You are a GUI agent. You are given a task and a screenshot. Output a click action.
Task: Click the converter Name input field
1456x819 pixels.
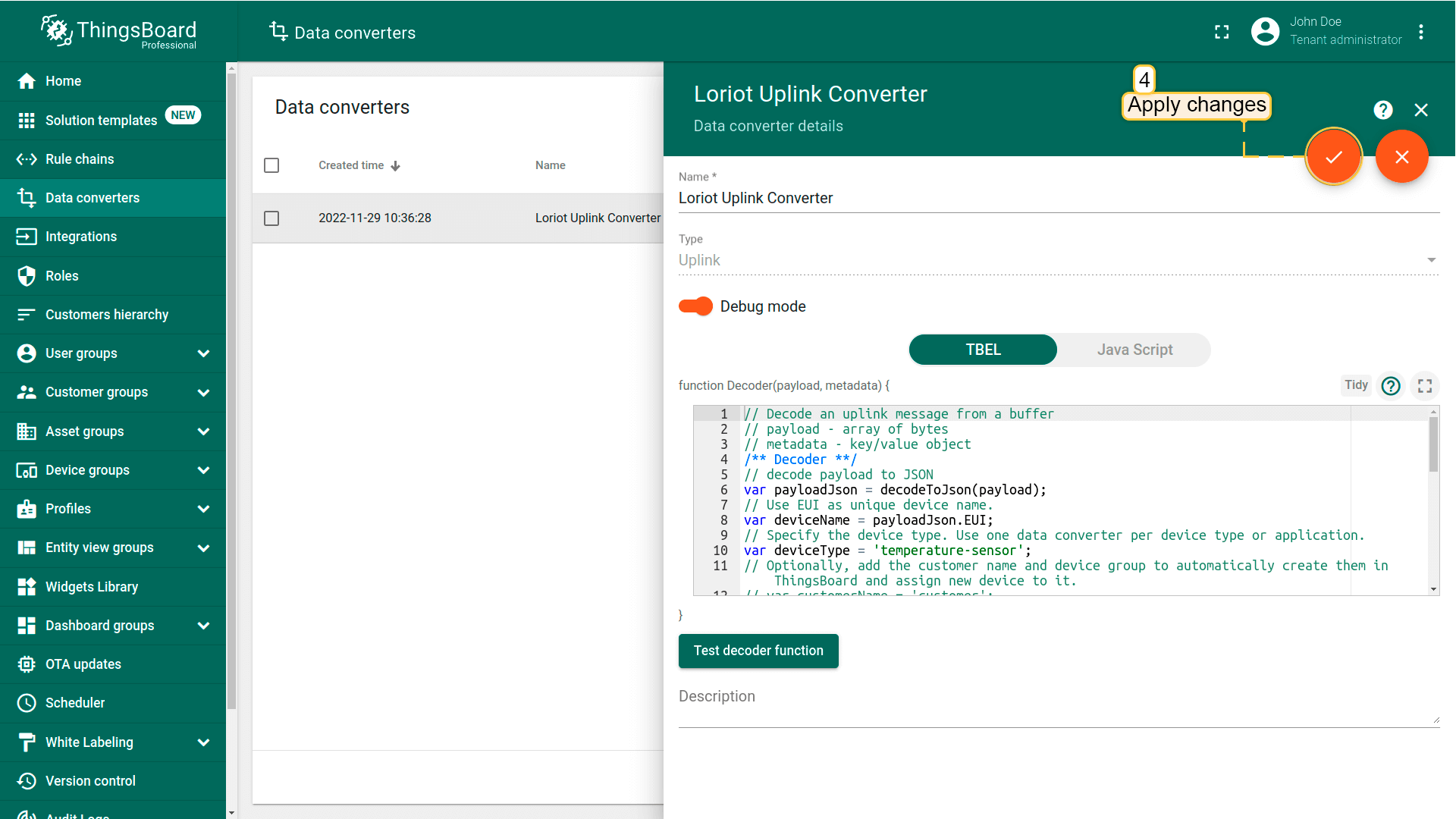1059,198
